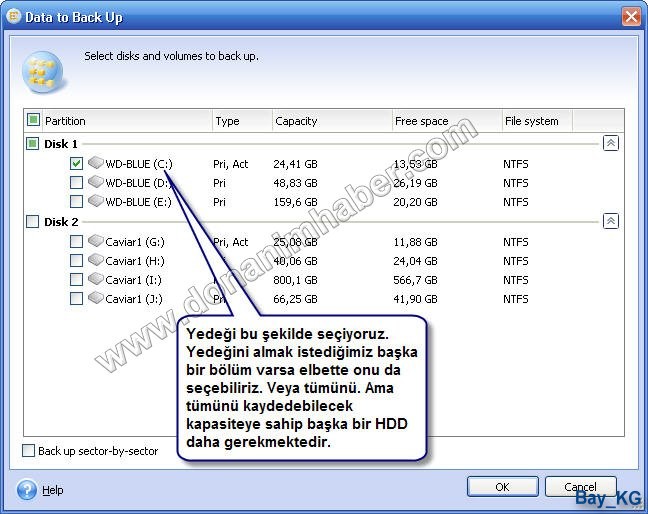Toggle the select-all checkbox in Partition header

click(33, 120)
